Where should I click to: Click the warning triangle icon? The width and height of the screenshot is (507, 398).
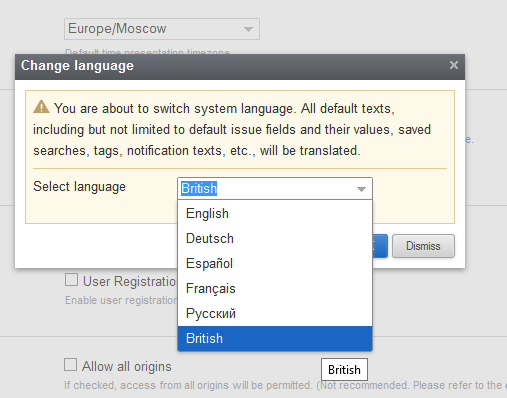point(41,107)
